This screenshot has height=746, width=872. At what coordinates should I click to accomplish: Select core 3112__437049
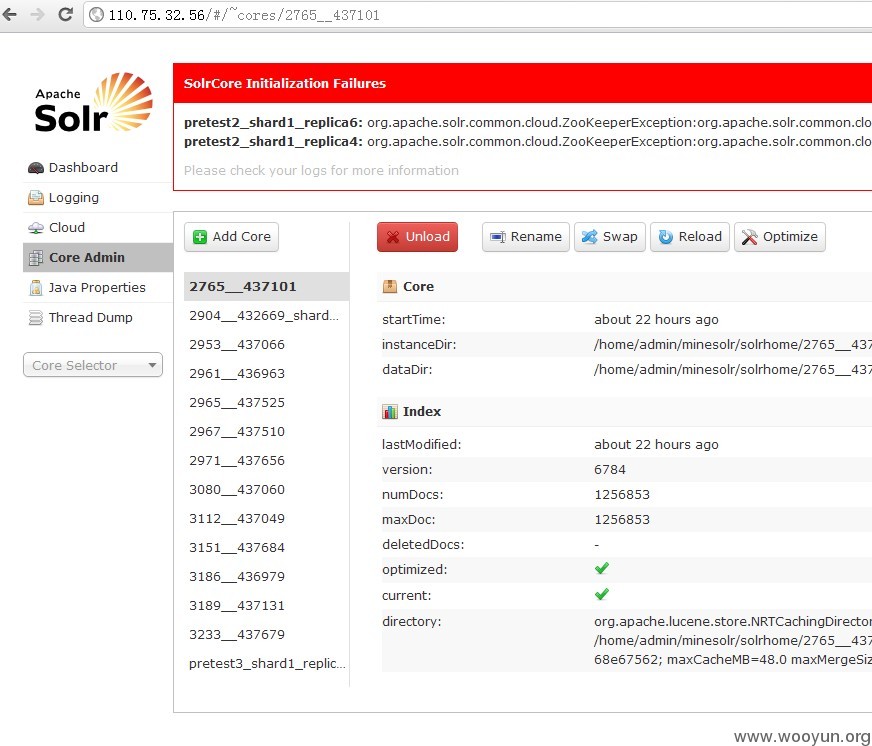pyautogui.click(x=266, y=518)
